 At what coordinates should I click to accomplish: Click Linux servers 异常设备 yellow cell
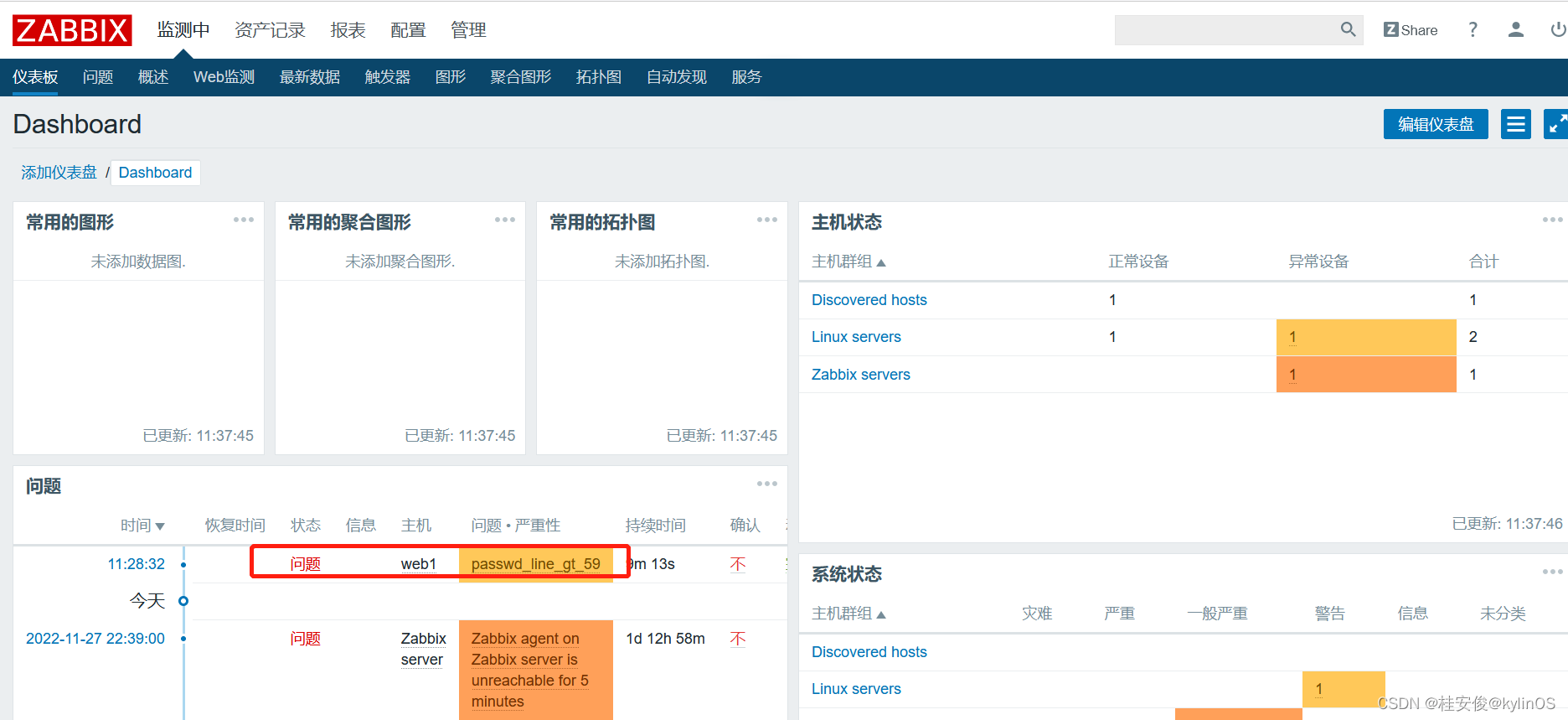[1366, 337]
